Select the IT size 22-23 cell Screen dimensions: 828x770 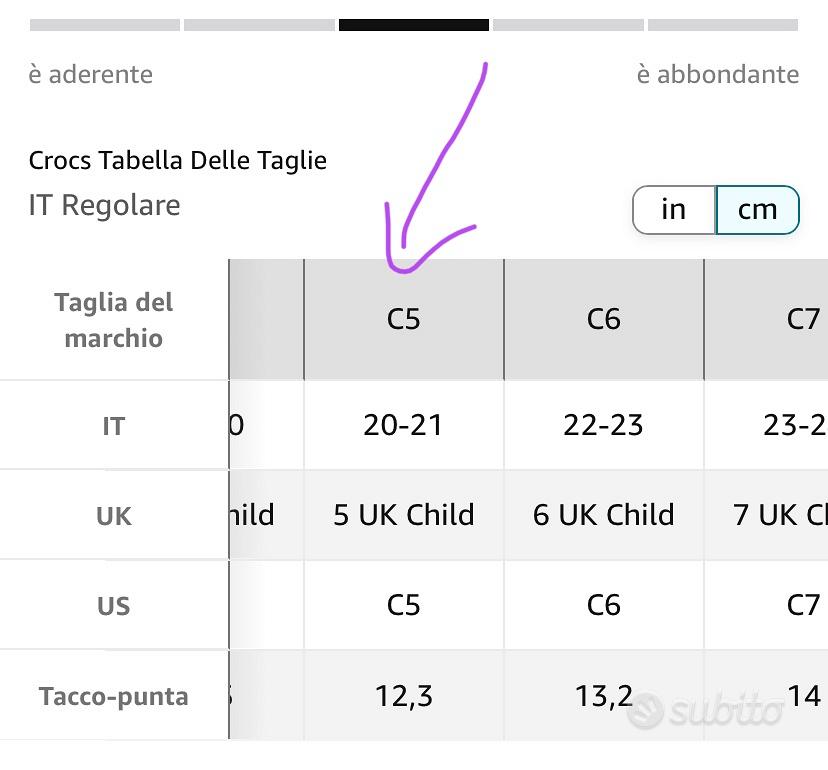(604, 425)
